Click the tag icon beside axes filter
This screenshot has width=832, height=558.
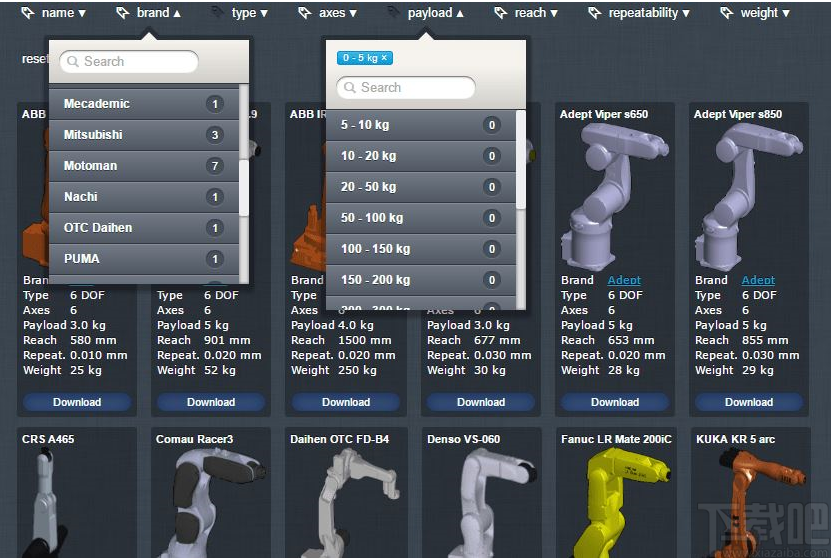(x=305, y=13)
